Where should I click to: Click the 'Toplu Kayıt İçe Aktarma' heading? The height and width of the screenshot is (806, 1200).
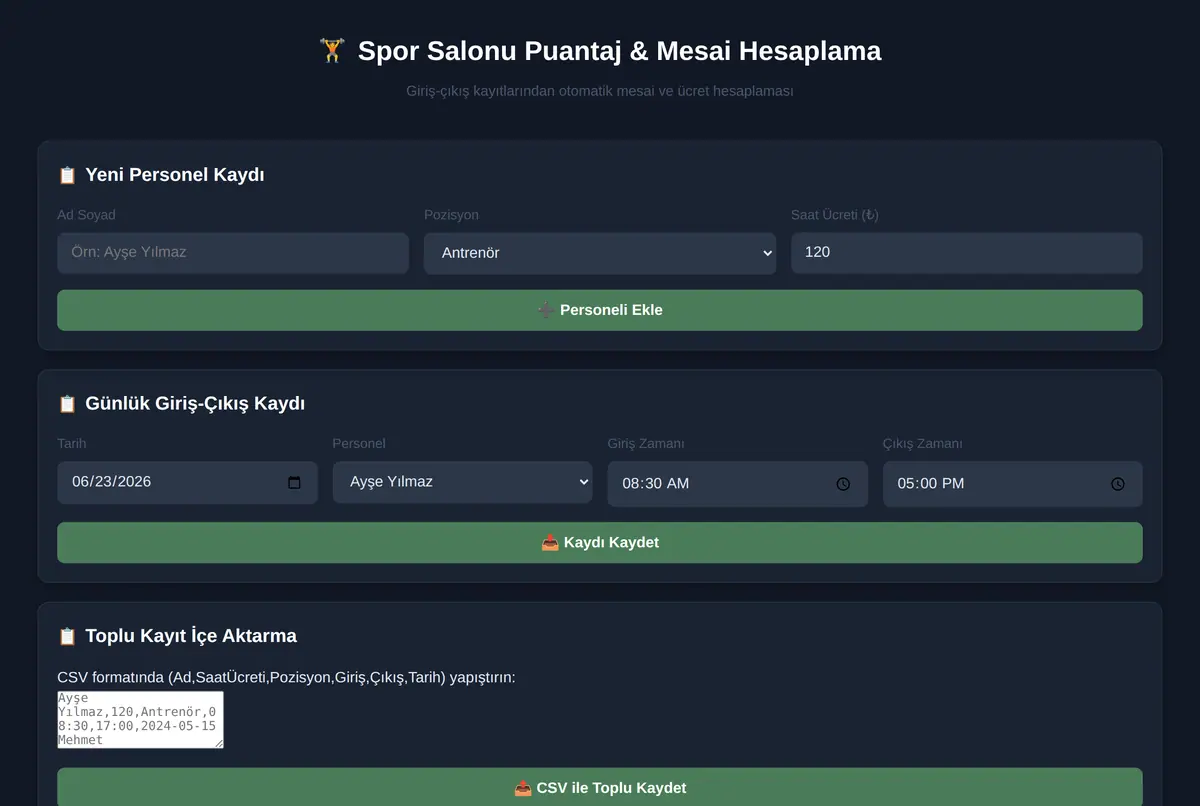tap(191, 636)
